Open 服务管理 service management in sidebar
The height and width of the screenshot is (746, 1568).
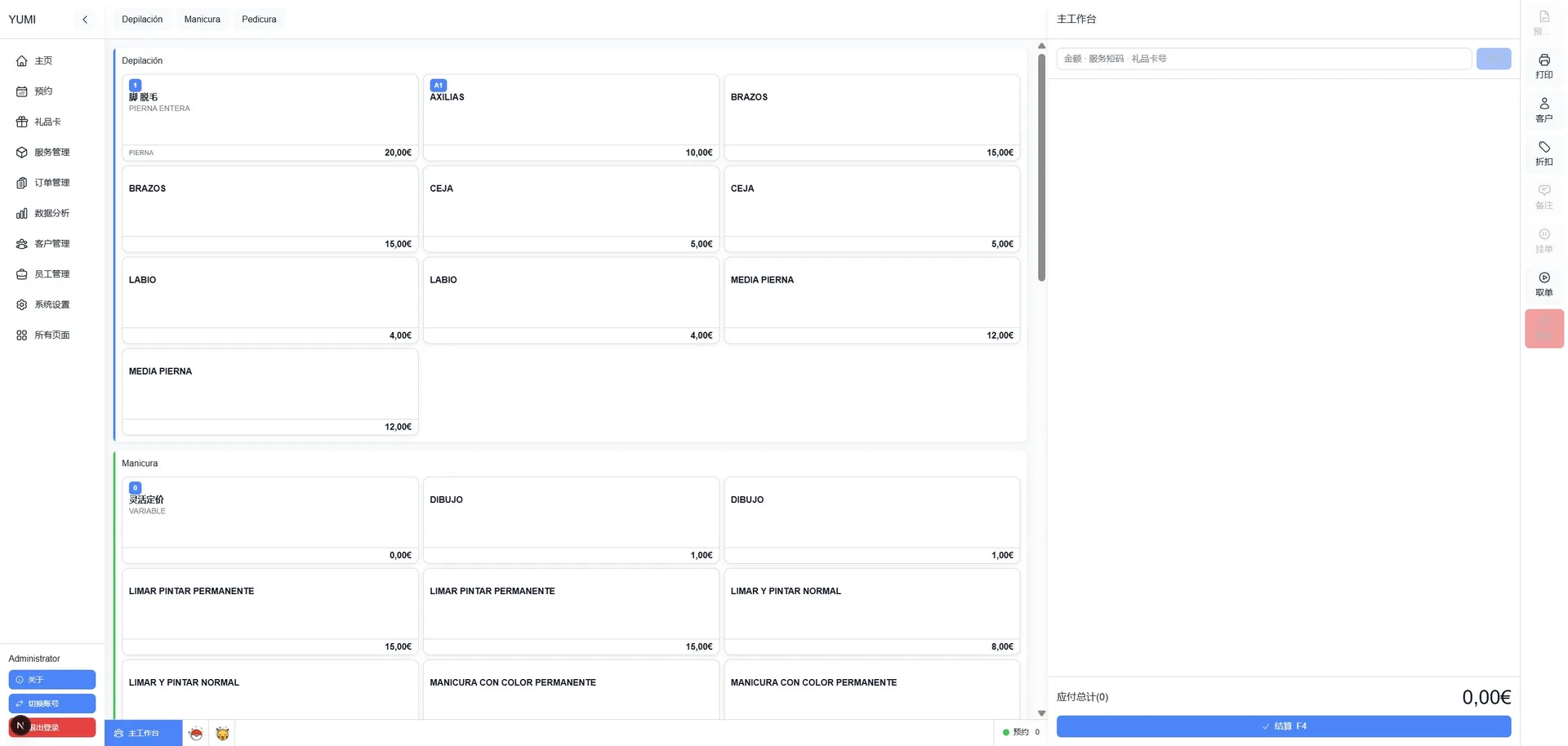52,153
